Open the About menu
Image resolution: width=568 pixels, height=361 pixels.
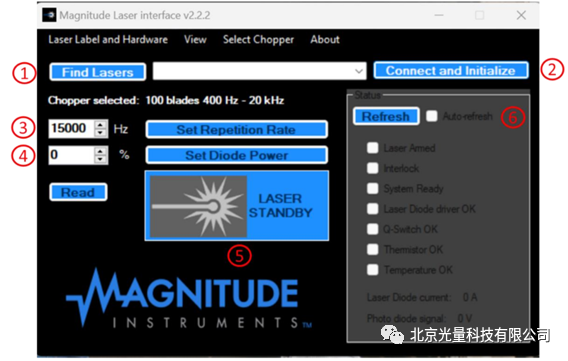(x=325, y=39)
